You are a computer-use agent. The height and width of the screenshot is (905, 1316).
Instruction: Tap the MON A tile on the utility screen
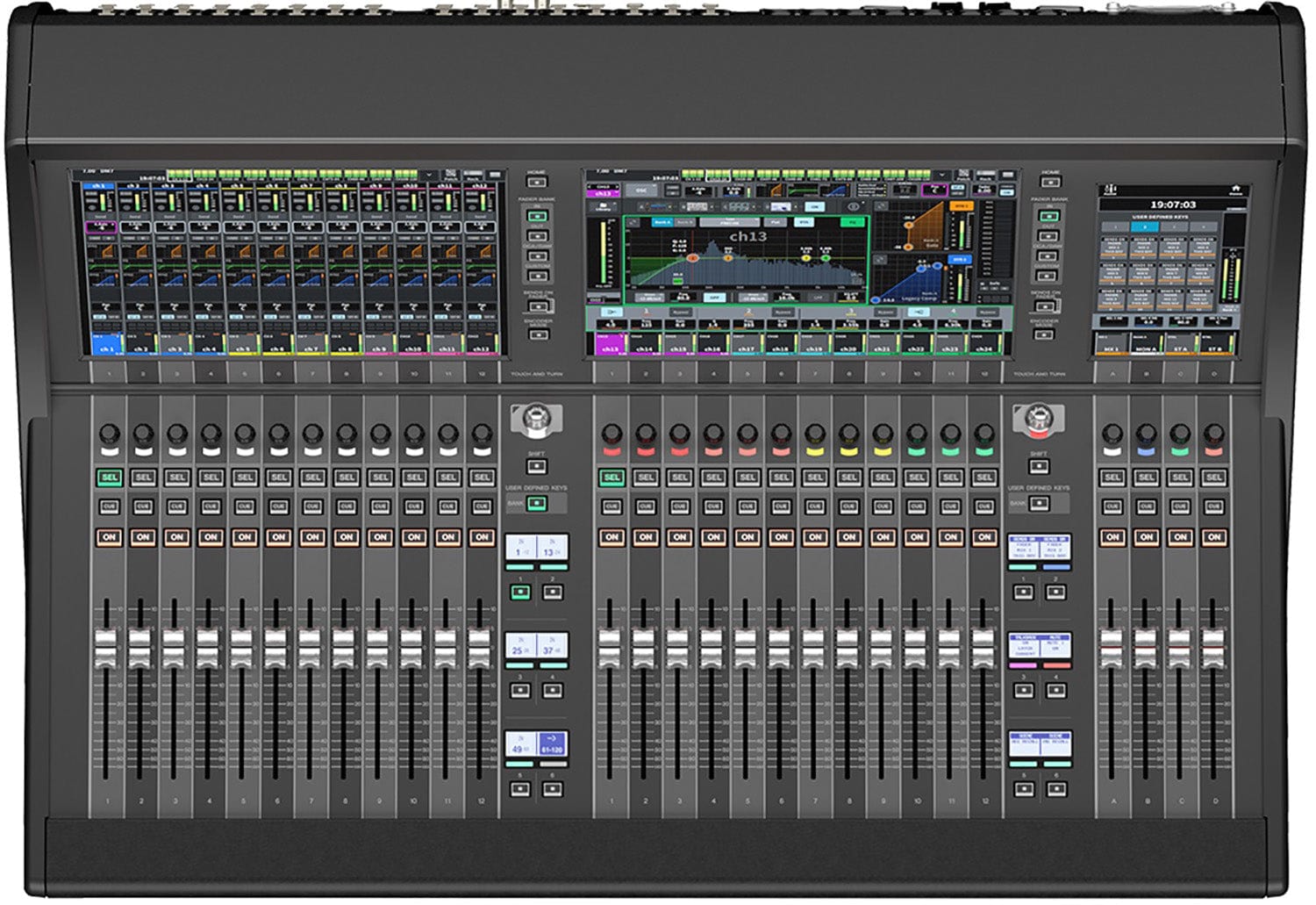[x=1147, y=343]
